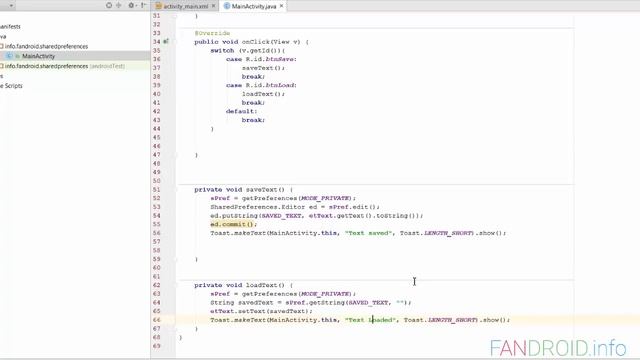Click the switch keyword on line 35

222,51
